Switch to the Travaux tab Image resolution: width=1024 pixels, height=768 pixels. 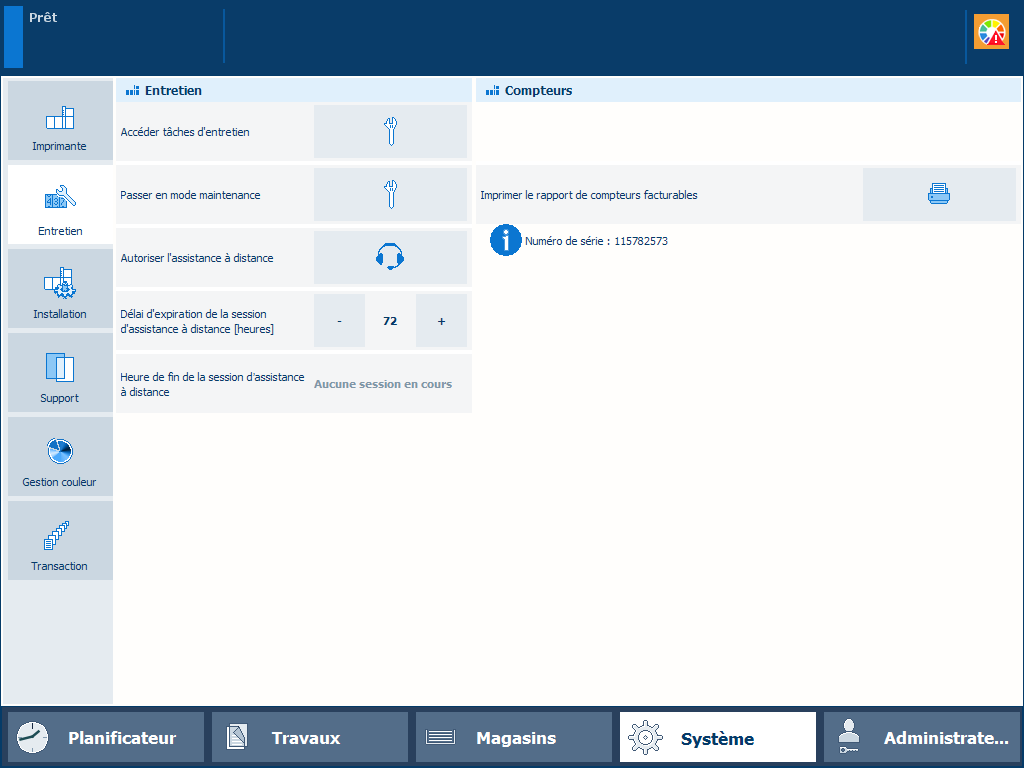click(310, 738)
